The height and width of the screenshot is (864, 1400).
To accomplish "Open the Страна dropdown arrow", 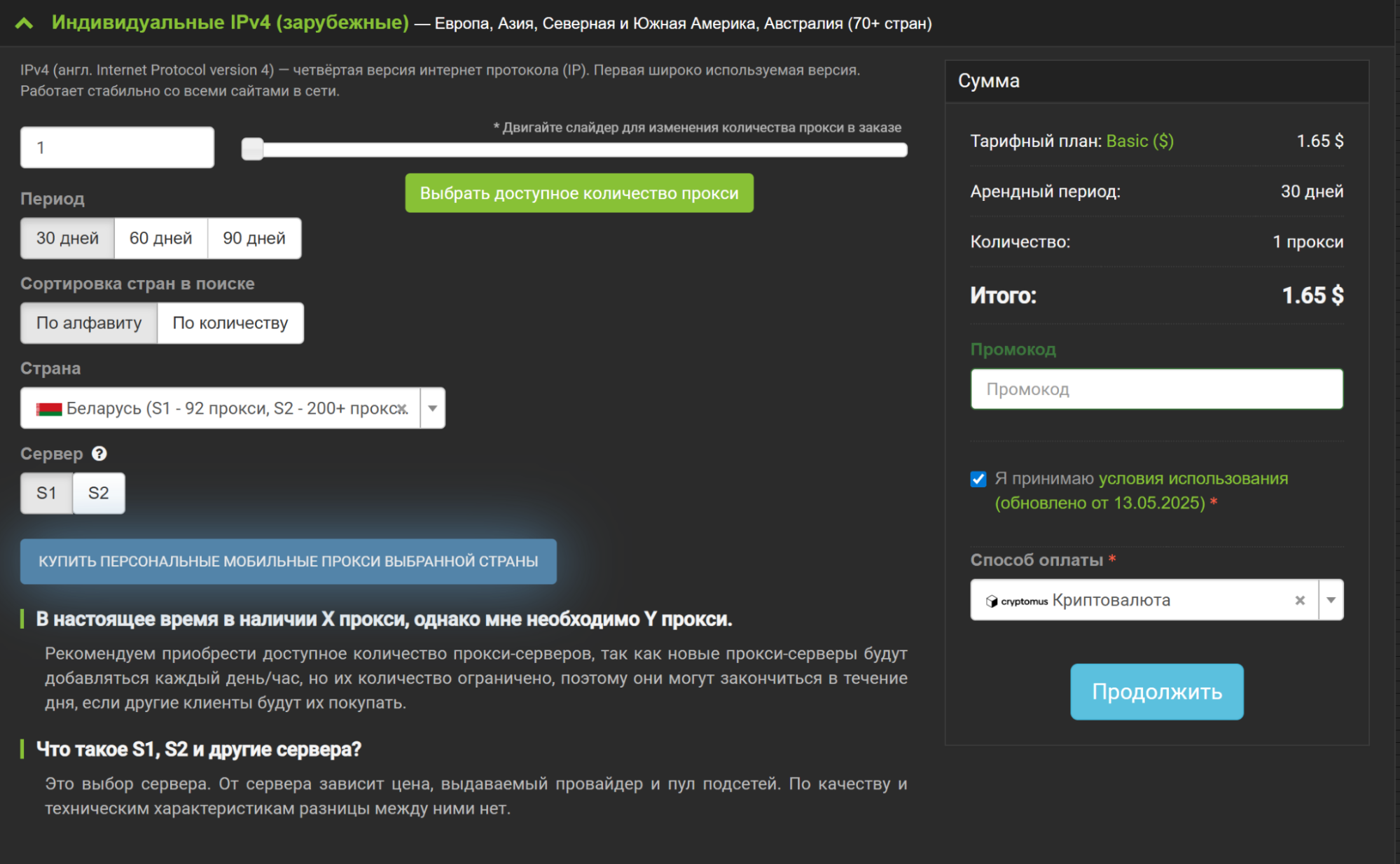I will tap(433, 408).
